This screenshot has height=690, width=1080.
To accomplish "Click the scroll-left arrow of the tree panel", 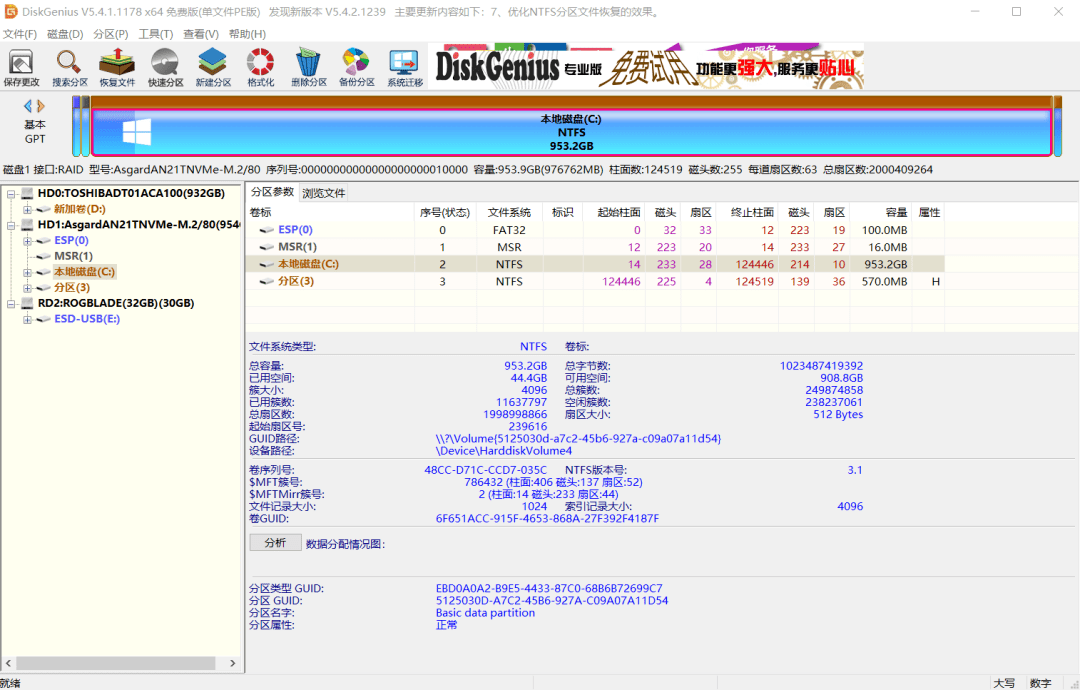I will coord(8,663).
